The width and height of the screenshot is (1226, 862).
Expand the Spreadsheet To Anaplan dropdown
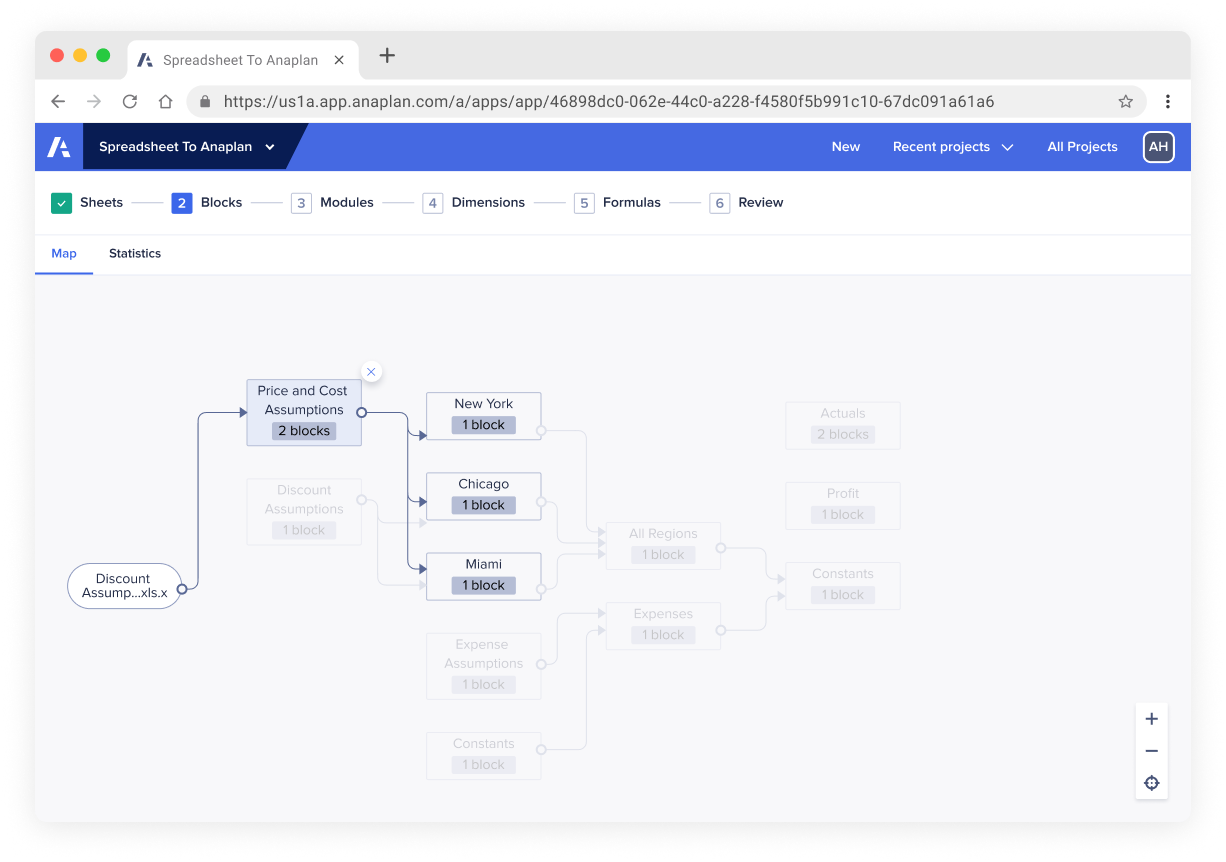pyautogui.click(x=270, y=147)
